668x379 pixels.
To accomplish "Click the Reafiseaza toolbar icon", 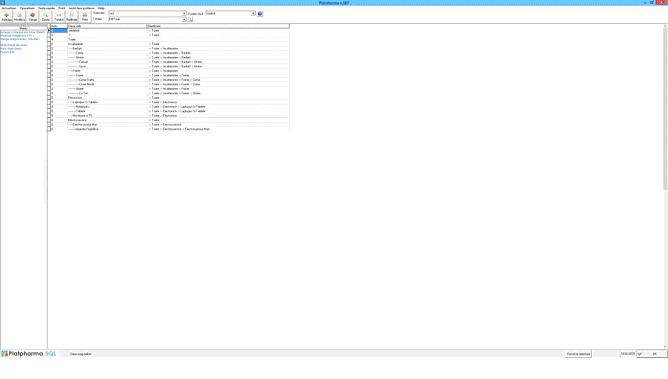I will tap(72, 17).
